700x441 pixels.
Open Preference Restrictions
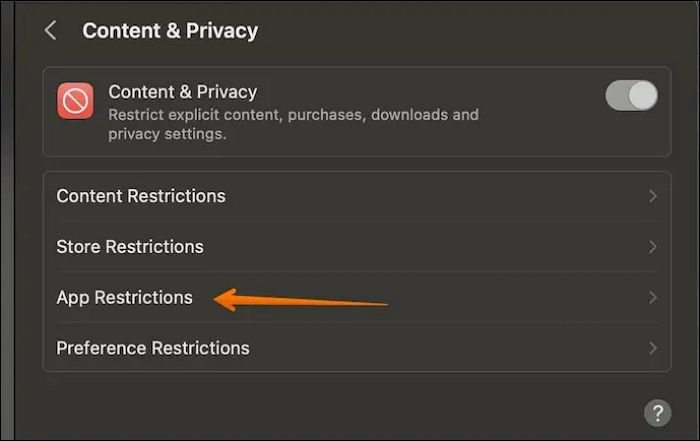153,349
